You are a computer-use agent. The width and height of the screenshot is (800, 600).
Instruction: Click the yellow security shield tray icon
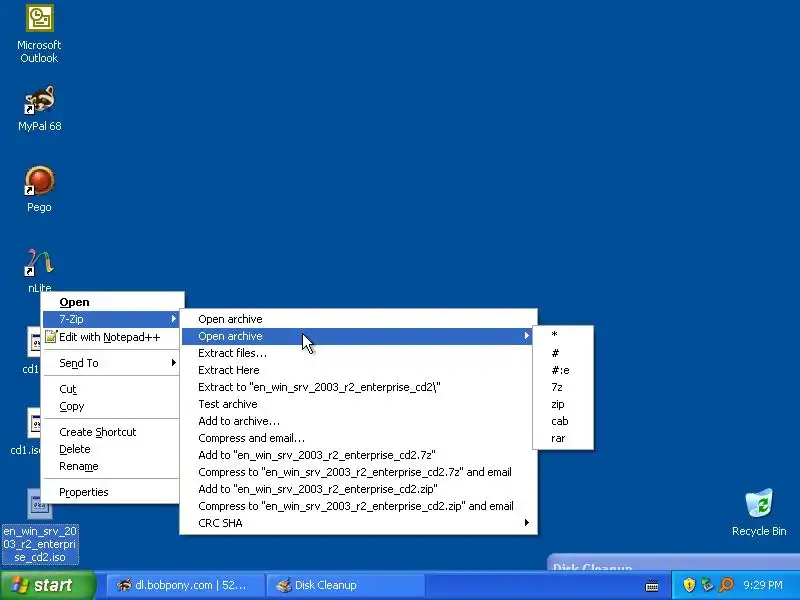(689, 585)
